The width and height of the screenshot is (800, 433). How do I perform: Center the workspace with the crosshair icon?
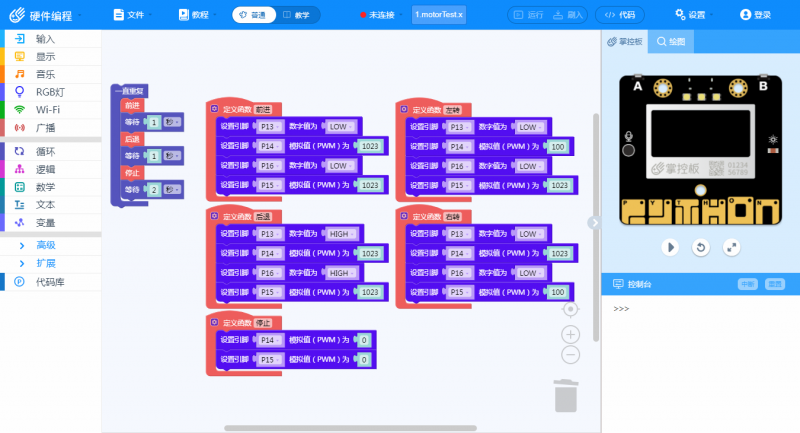570,310
